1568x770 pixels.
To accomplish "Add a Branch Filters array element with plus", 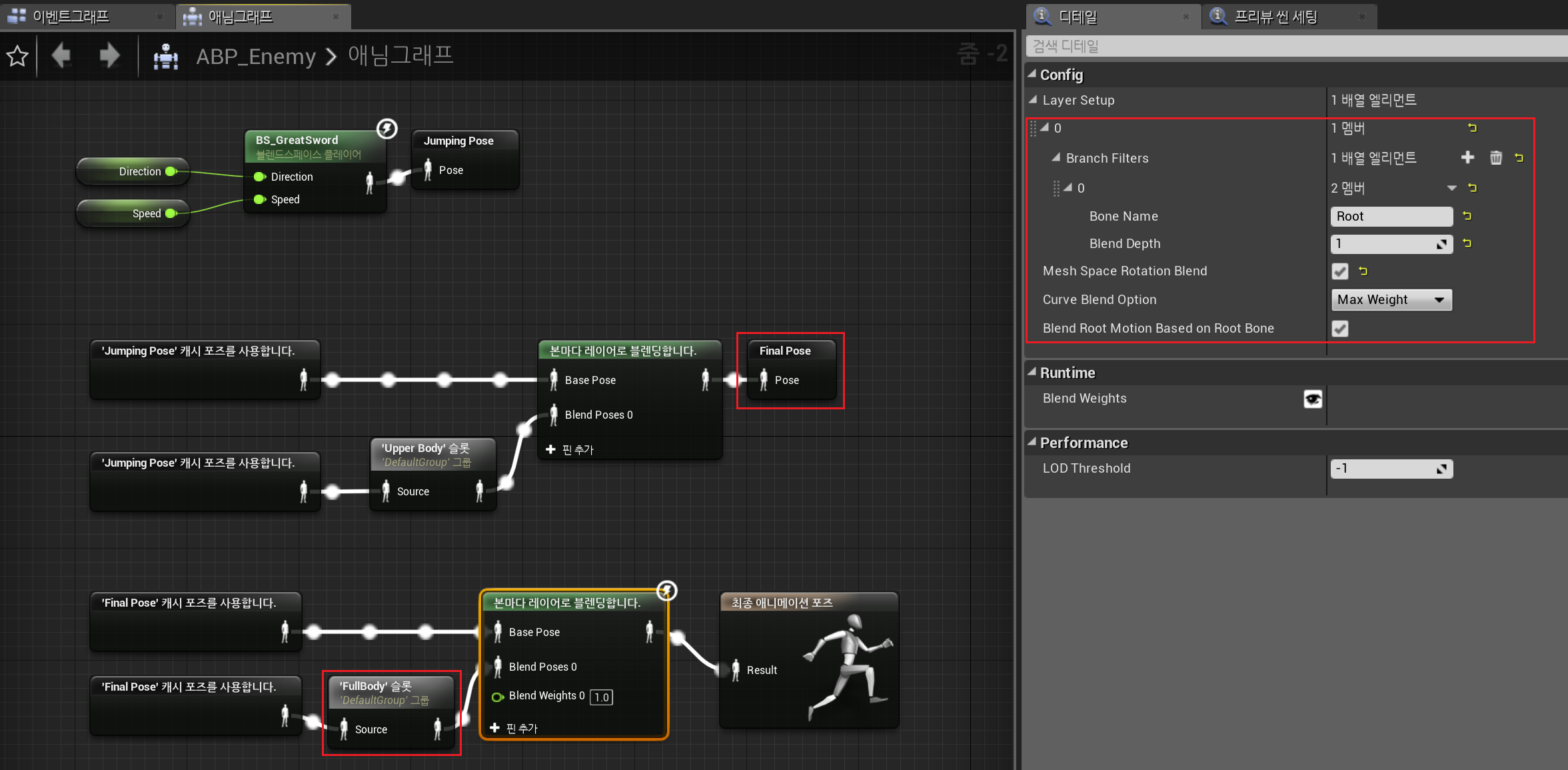I will coord(1467,158).
